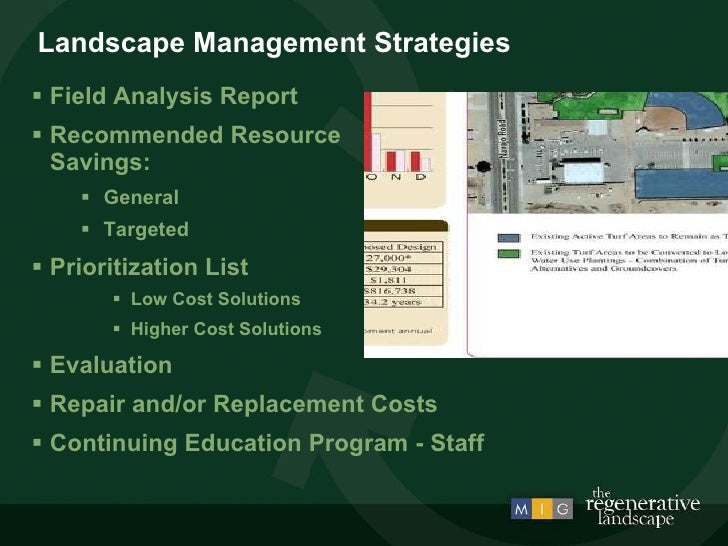Viewport: 728px width, 546px height.
Task: Click the blue turf legend swatch
Action: tap(508, 238)
